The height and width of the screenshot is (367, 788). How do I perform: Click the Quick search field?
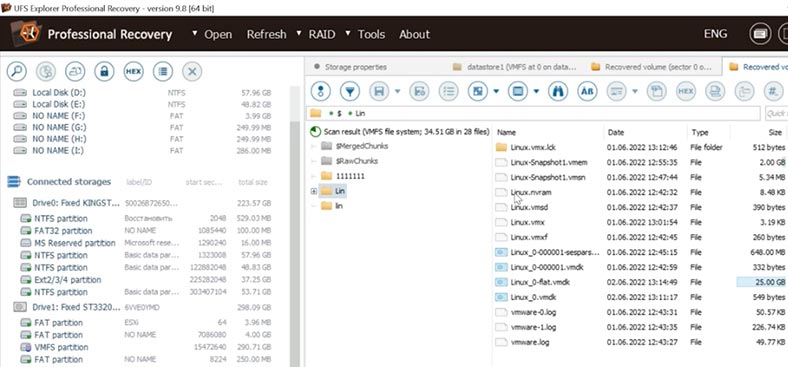click(776, 114)
